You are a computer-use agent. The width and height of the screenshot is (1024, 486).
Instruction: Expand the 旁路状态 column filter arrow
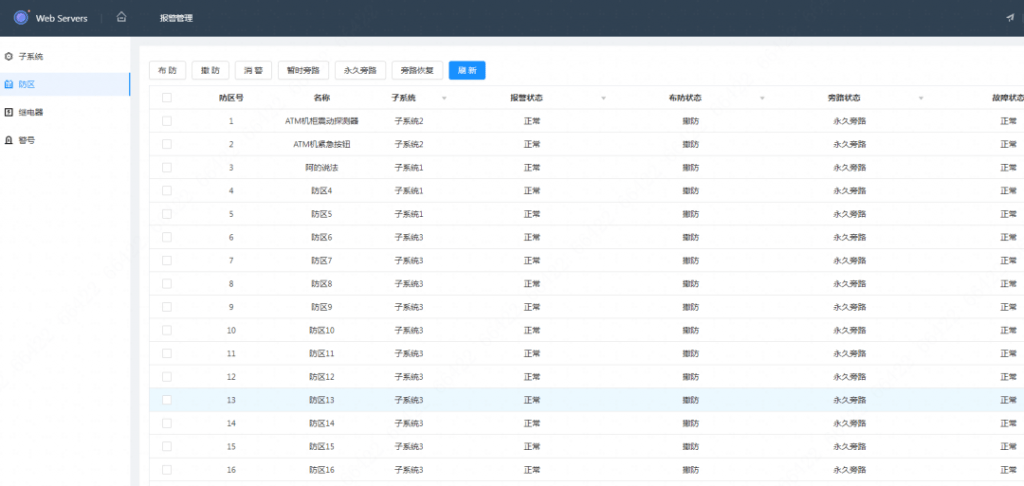921,99
